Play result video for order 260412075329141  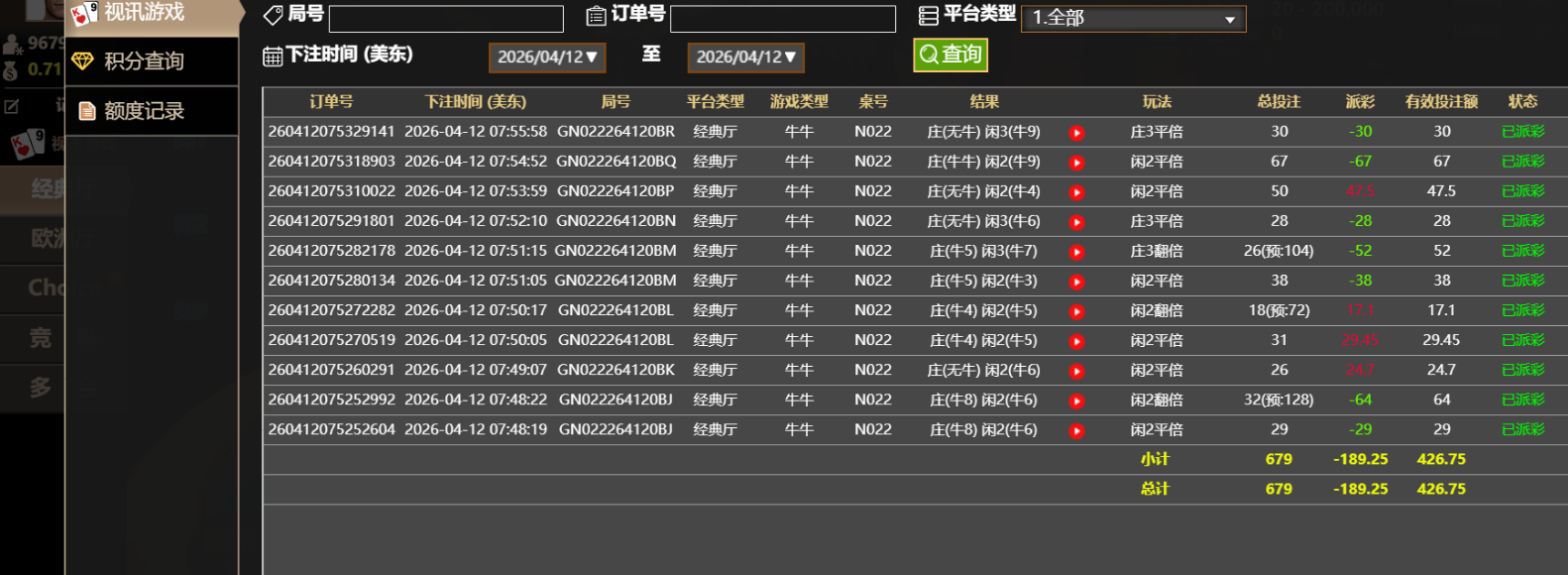[x=1076, y=133]
